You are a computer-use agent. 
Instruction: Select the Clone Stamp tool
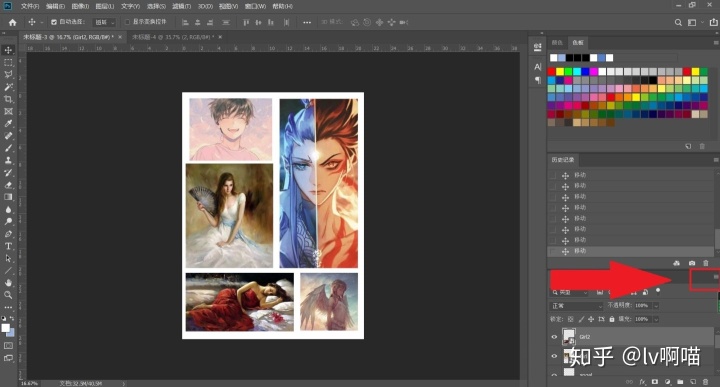click(x=8, y=160)
